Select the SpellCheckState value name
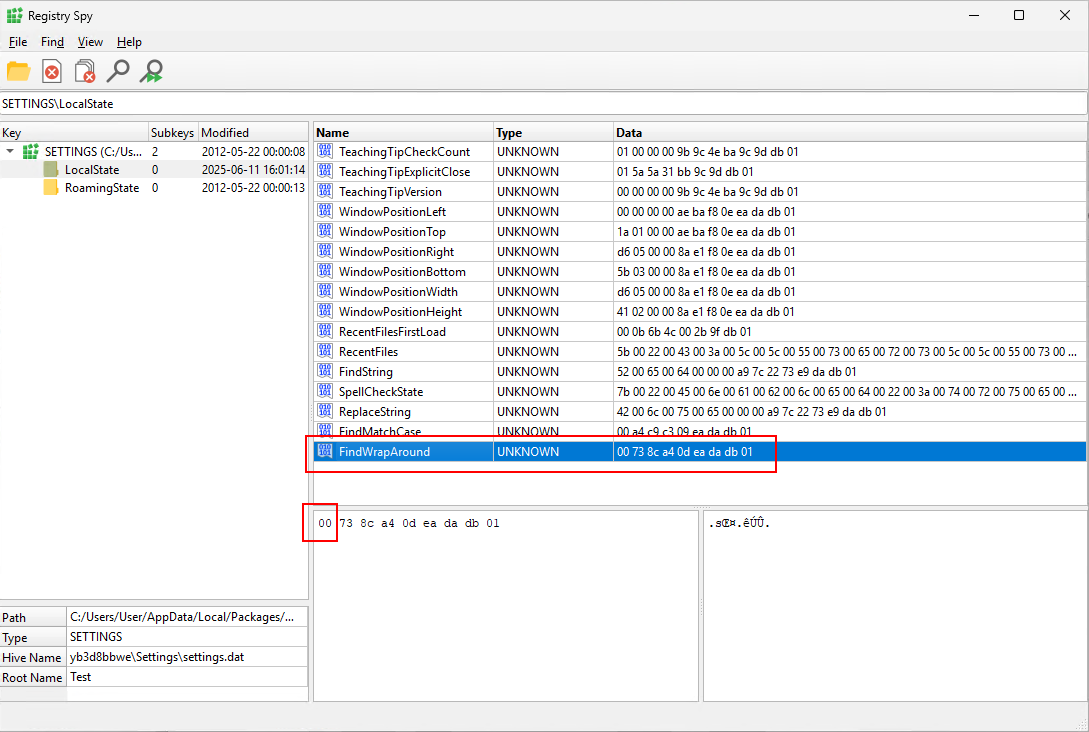1089x732 pixels. (x=381, y=392)
